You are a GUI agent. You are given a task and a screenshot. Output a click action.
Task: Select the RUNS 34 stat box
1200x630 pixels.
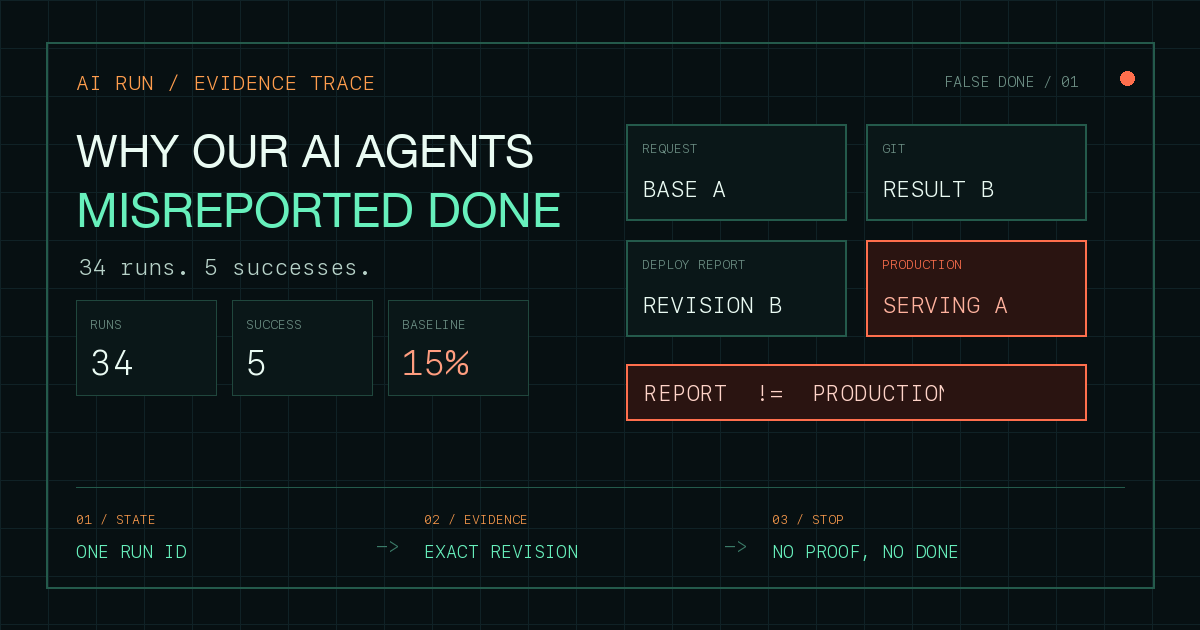pos(146,348)
